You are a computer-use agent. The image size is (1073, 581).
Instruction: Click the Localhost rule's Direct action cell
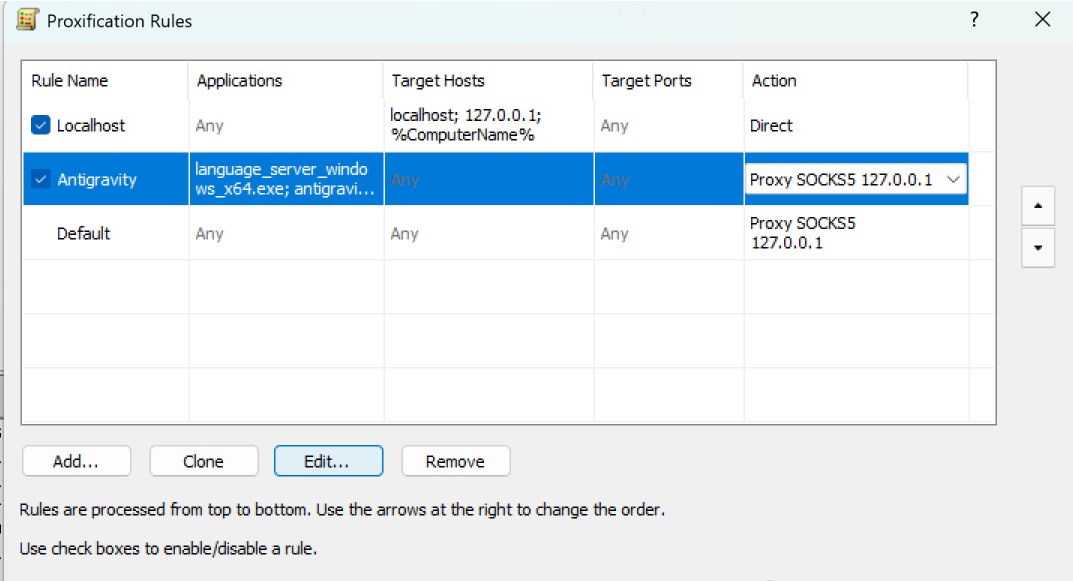point(771,126)
